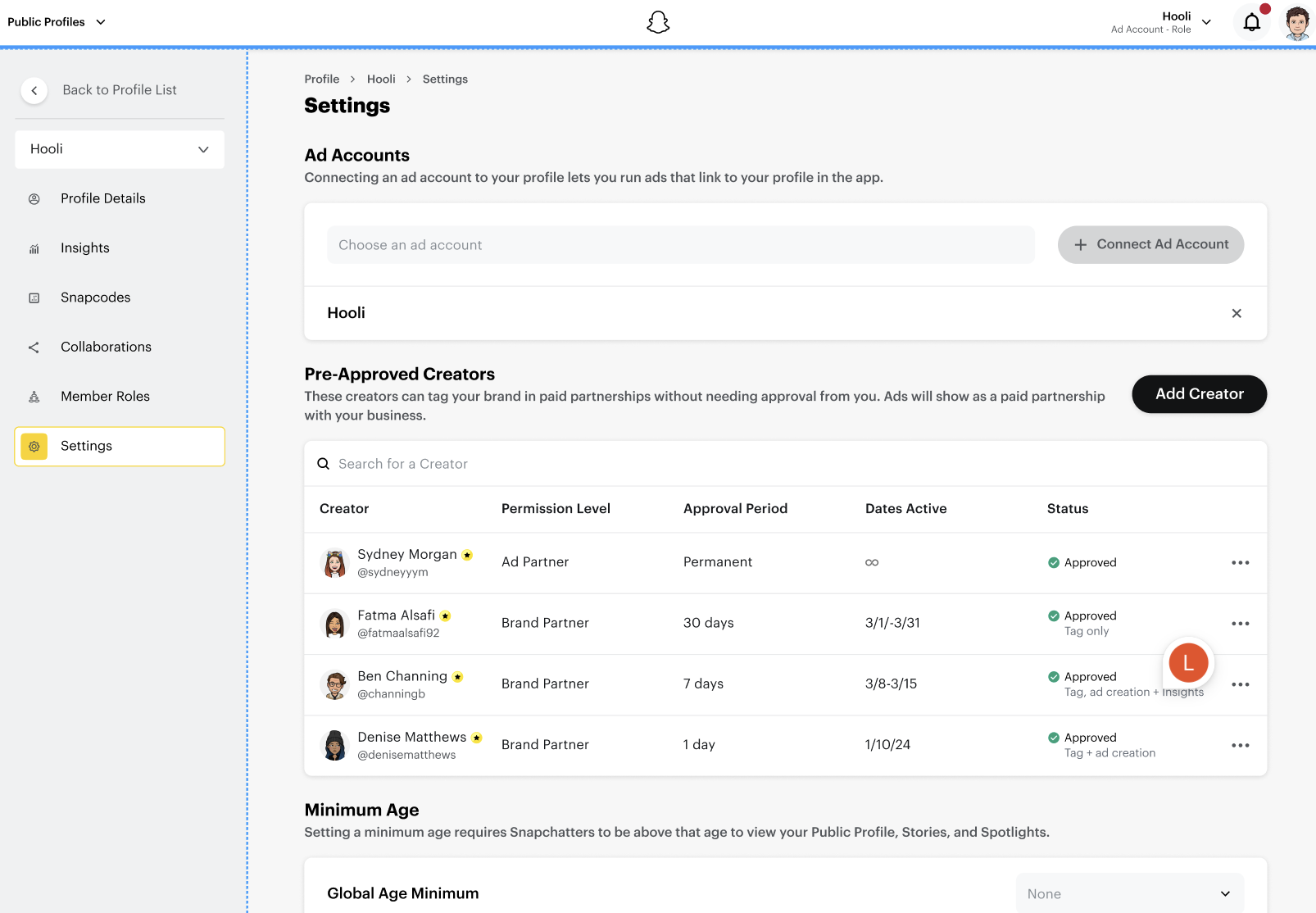1316x913 pixels.
Task: Click the Permission Level column header
Action: coord(556,509)
